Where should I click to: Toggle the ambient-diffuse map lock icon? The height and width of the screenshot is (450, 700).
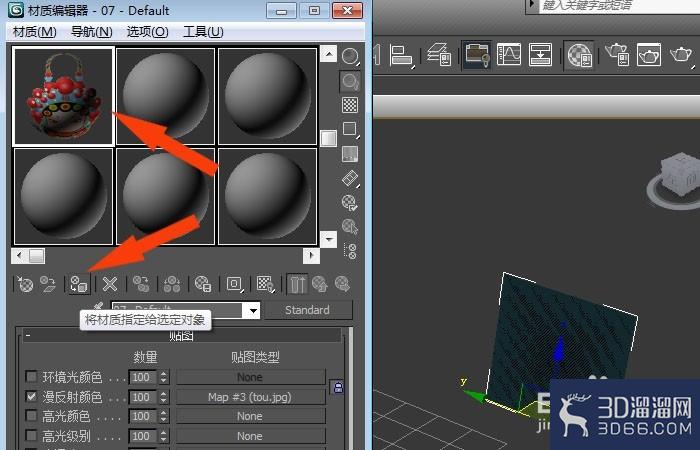338,387
